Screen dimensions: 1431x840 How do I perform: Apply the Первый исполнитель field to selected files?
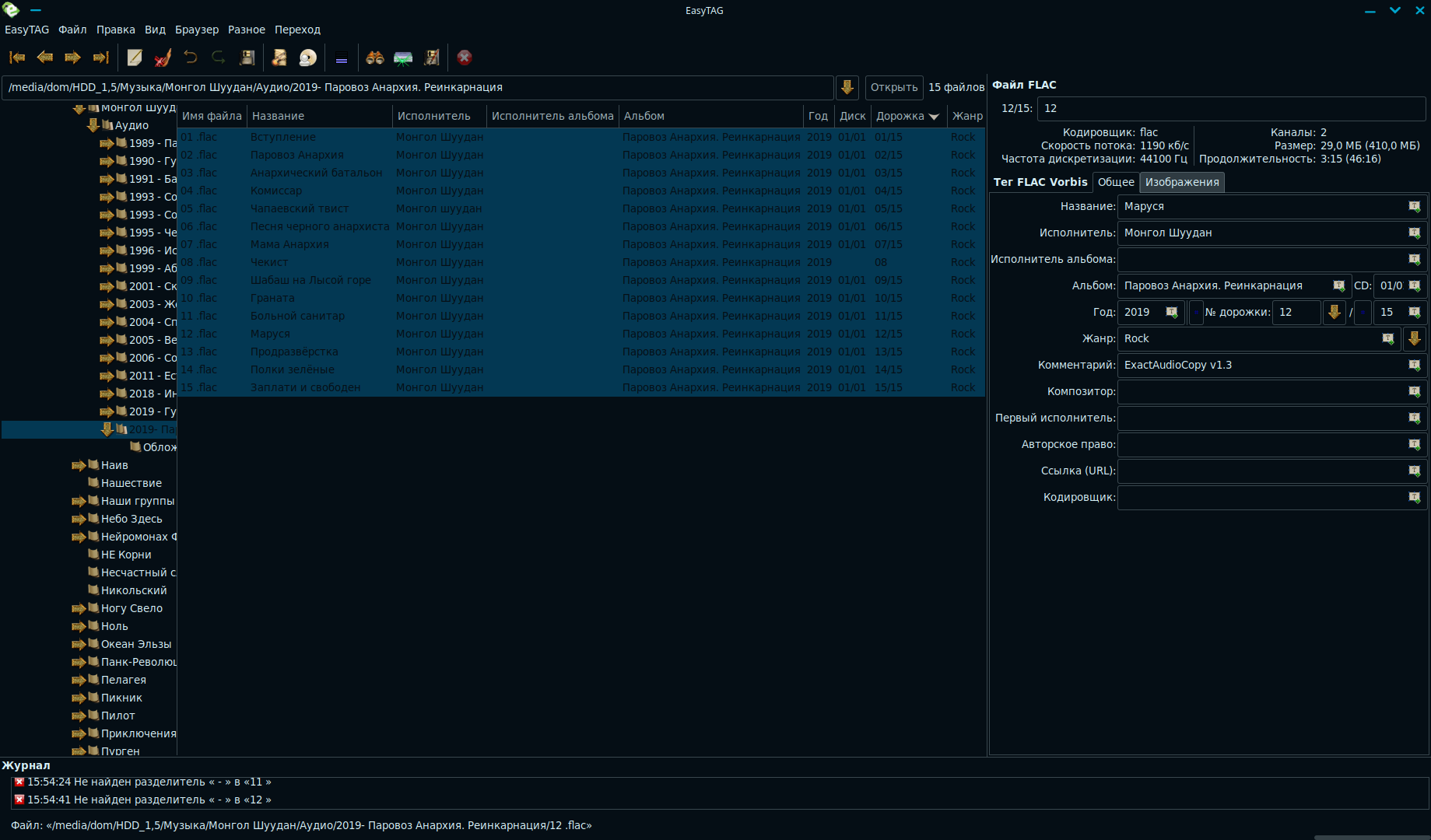[1415, 418]
